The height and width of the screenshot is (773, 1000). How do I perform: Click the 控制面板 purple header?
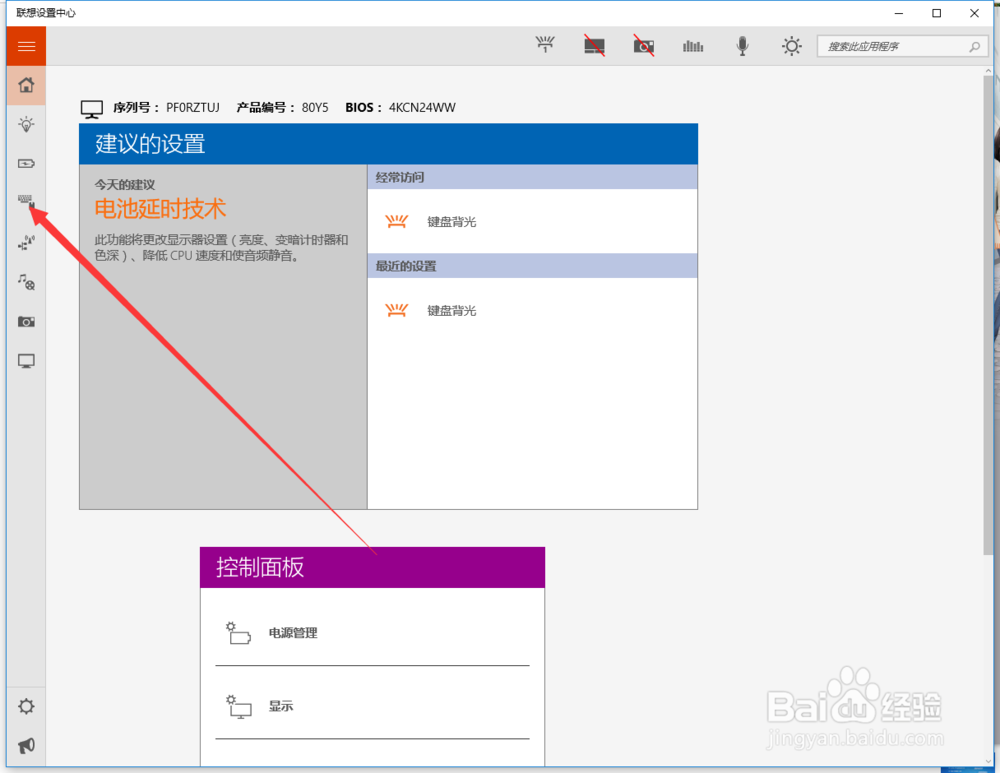pyautogui.click(x=372, y=567)
